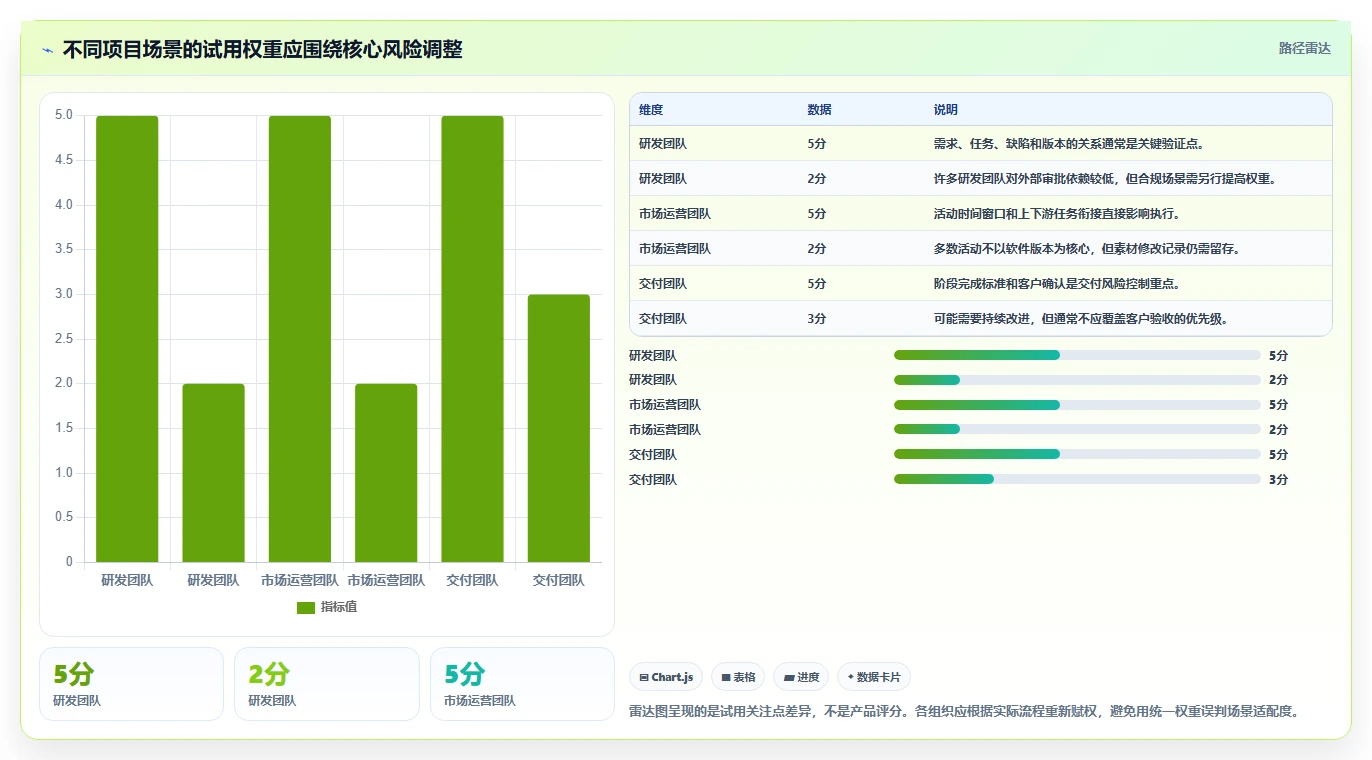Click the 4.0 label on the chart's y-axis
The image size is (1372, 760).
click(64, 205)
